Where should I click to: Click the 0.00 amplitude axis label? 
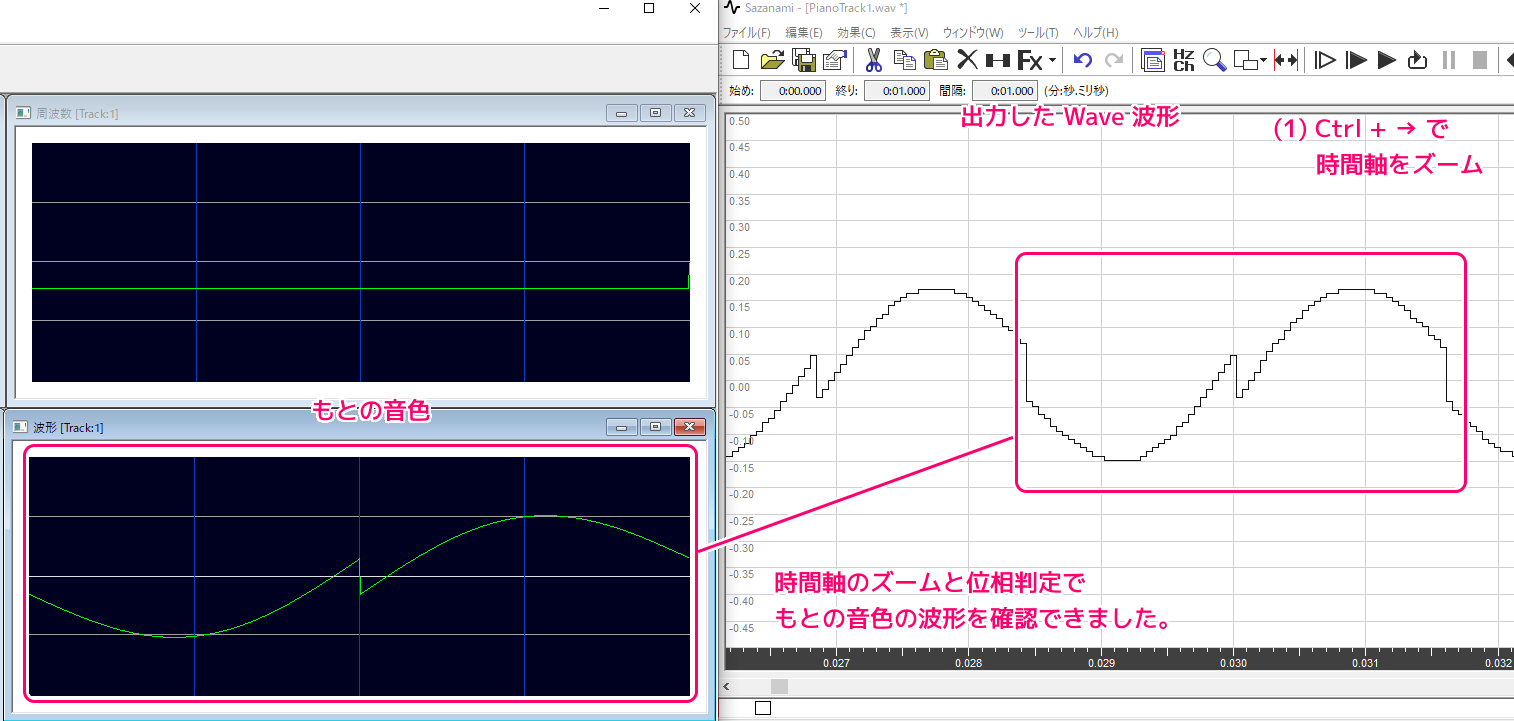point(738,387)
